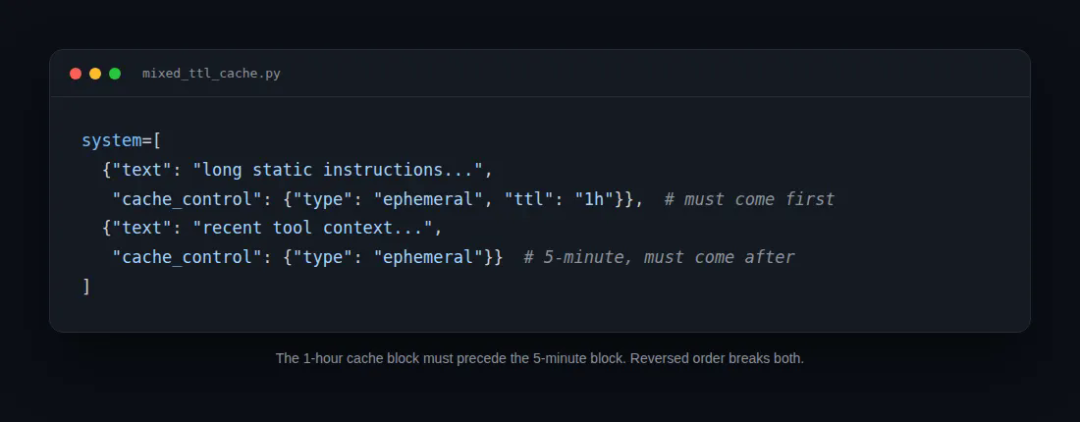Click the "1h" ttl value
This screenshot has height=422, width=1080.
coord(594,200)
